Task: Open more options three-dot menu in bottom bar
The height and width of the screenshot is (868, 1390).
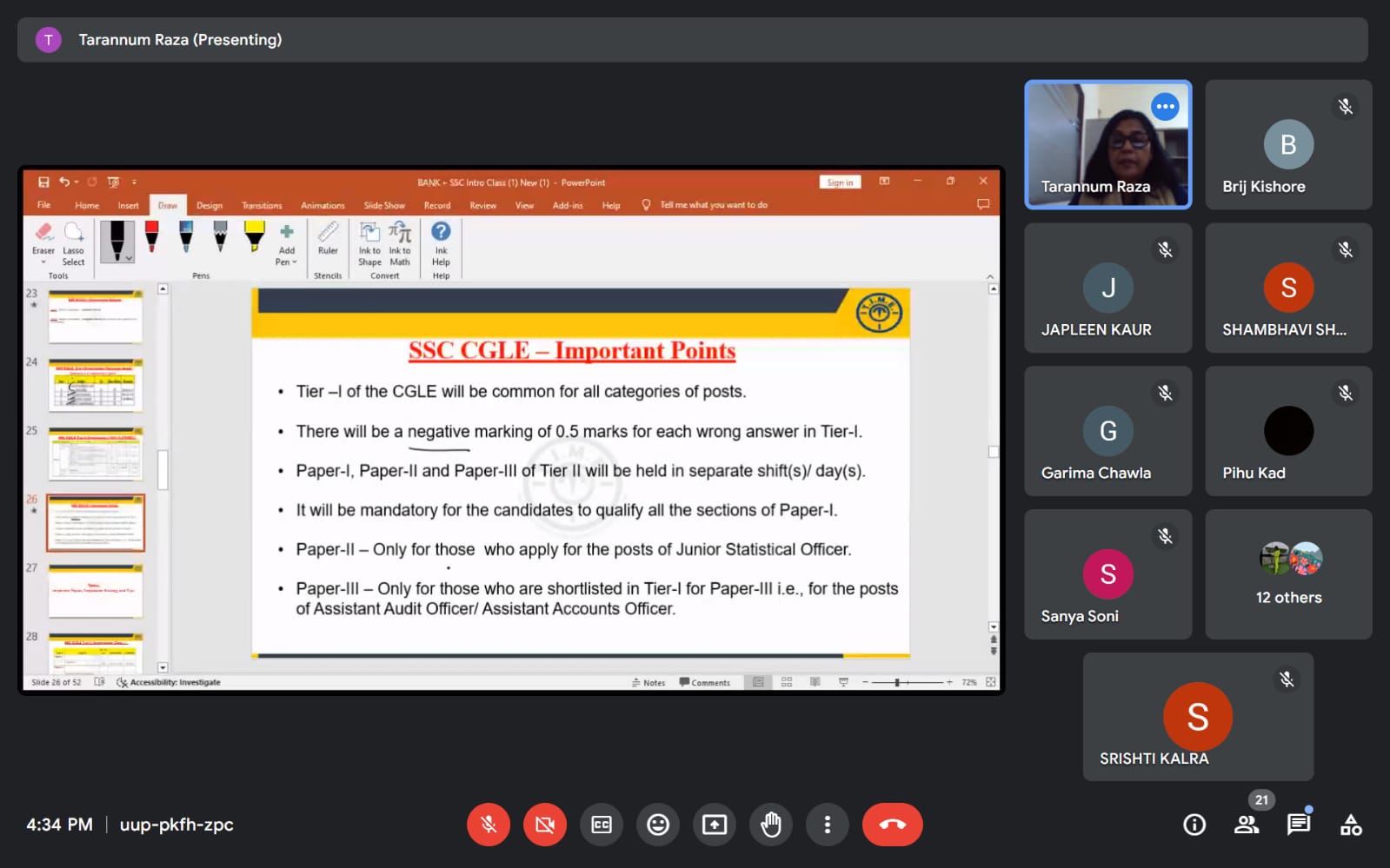Action: 828,825
